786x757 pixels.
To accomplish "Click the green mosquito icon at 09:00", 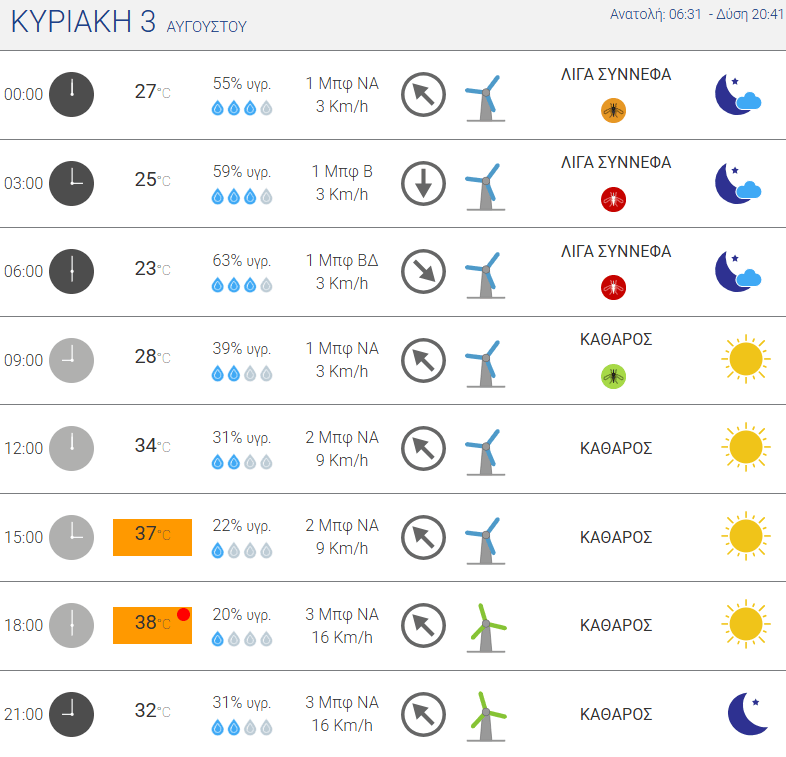I will (613, 376).
